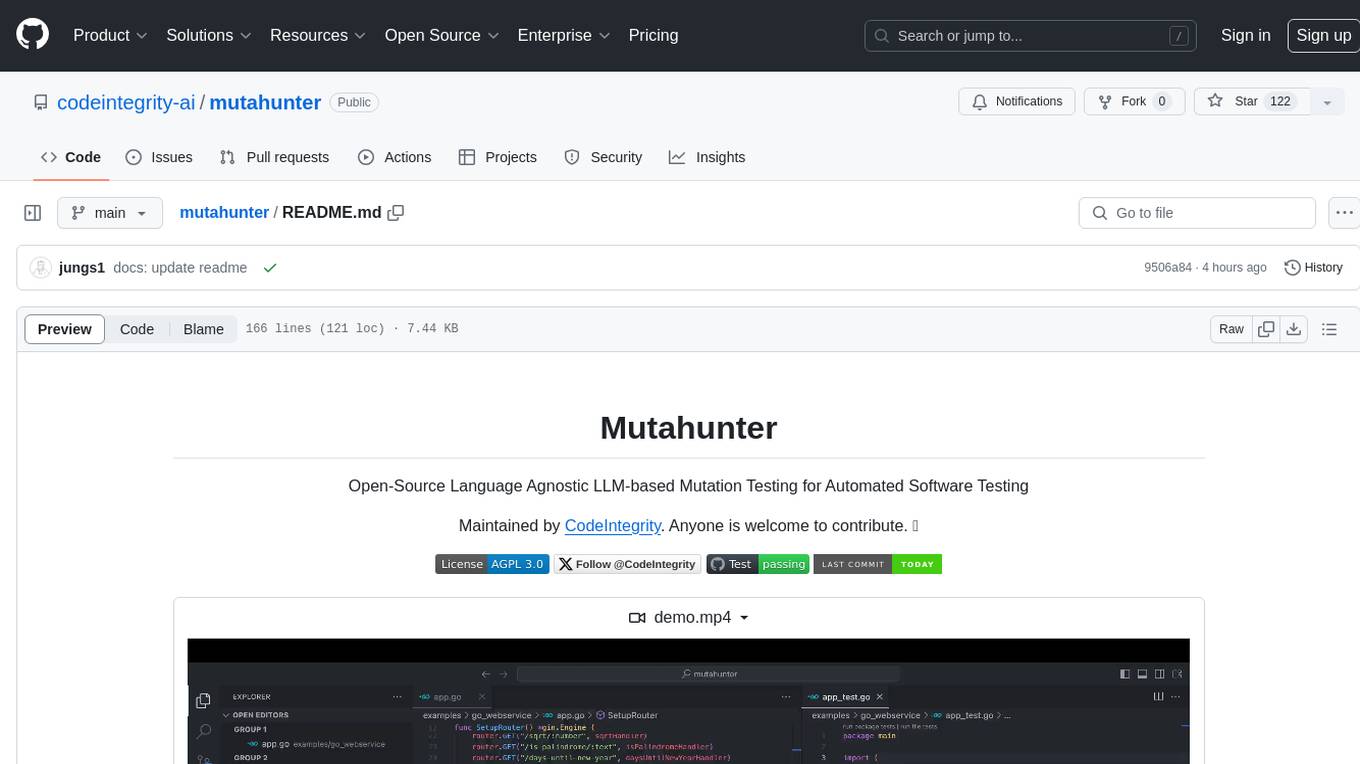Open the jungs1 author profile

(x=82, y=268)
